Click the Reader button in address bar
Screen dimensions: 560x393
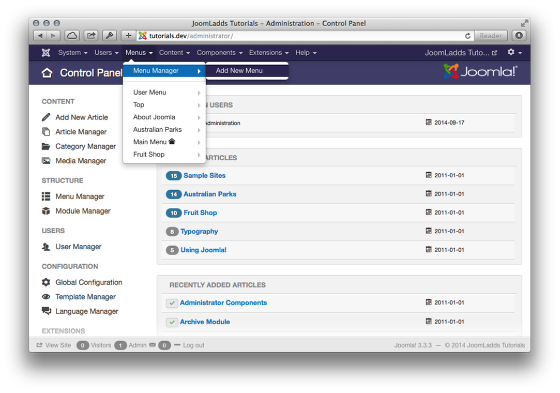(x=491, y=36)
